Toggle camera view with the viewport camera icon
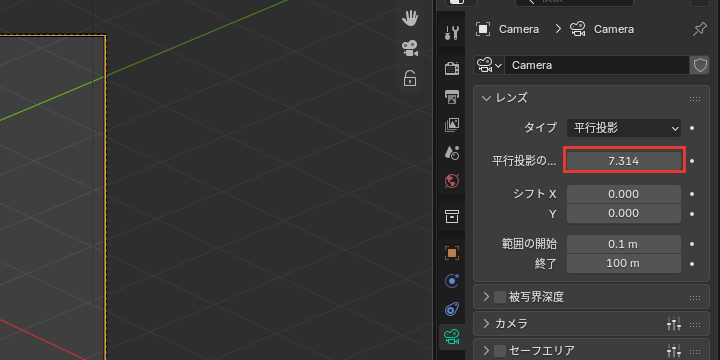Viewport: 720px width, 360px height. [410, 48]
